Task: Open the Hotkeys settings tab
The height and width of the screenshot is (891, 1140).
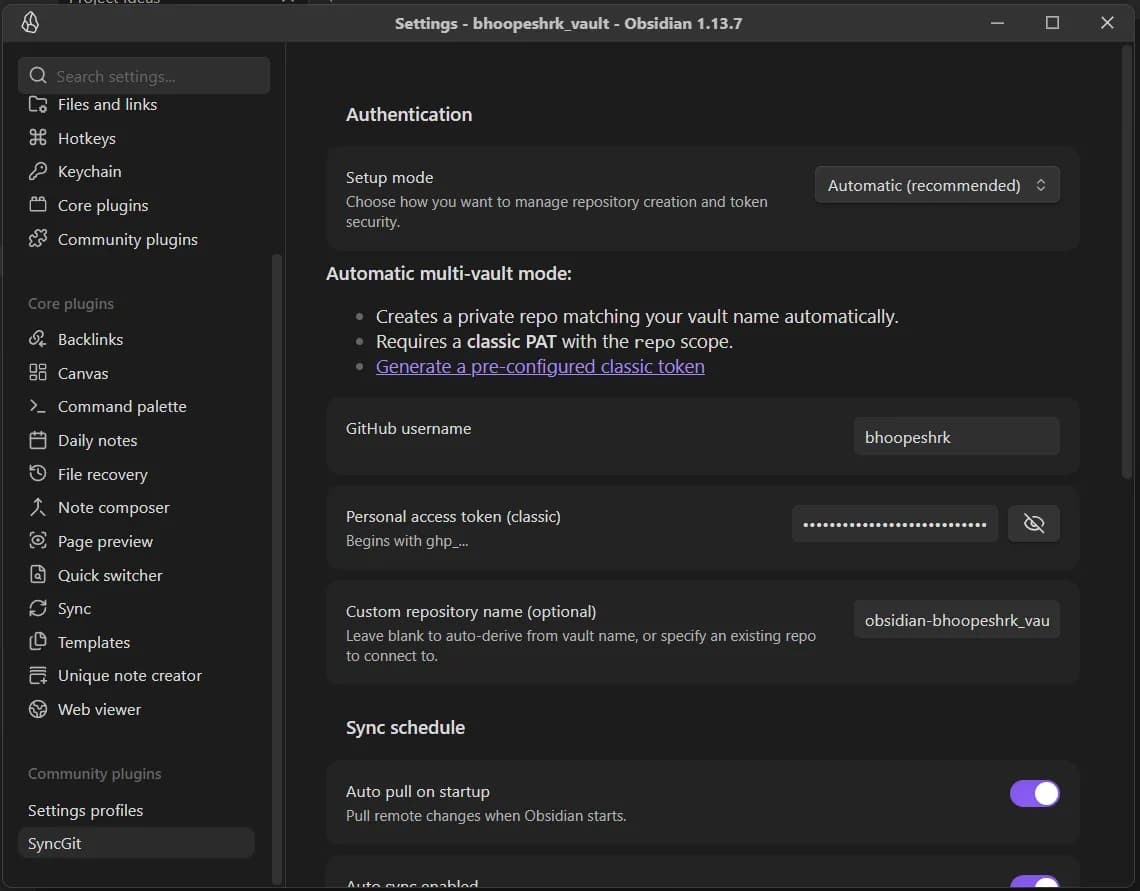Action: click(136, 138)
